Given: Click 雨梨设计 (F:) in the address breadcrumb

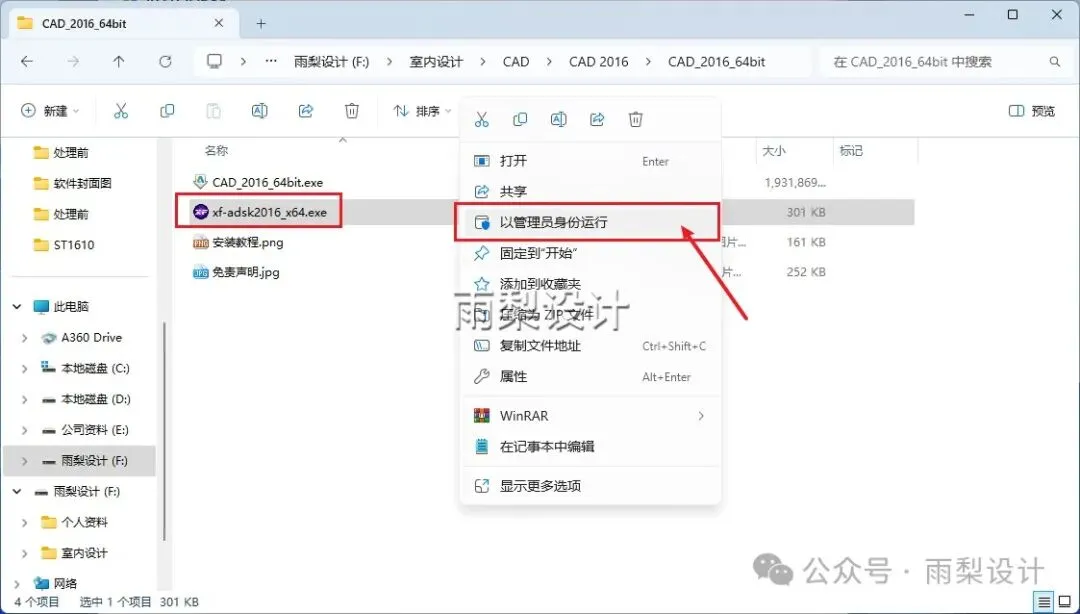Looking at the screenshot, I should tap(331, 61).
